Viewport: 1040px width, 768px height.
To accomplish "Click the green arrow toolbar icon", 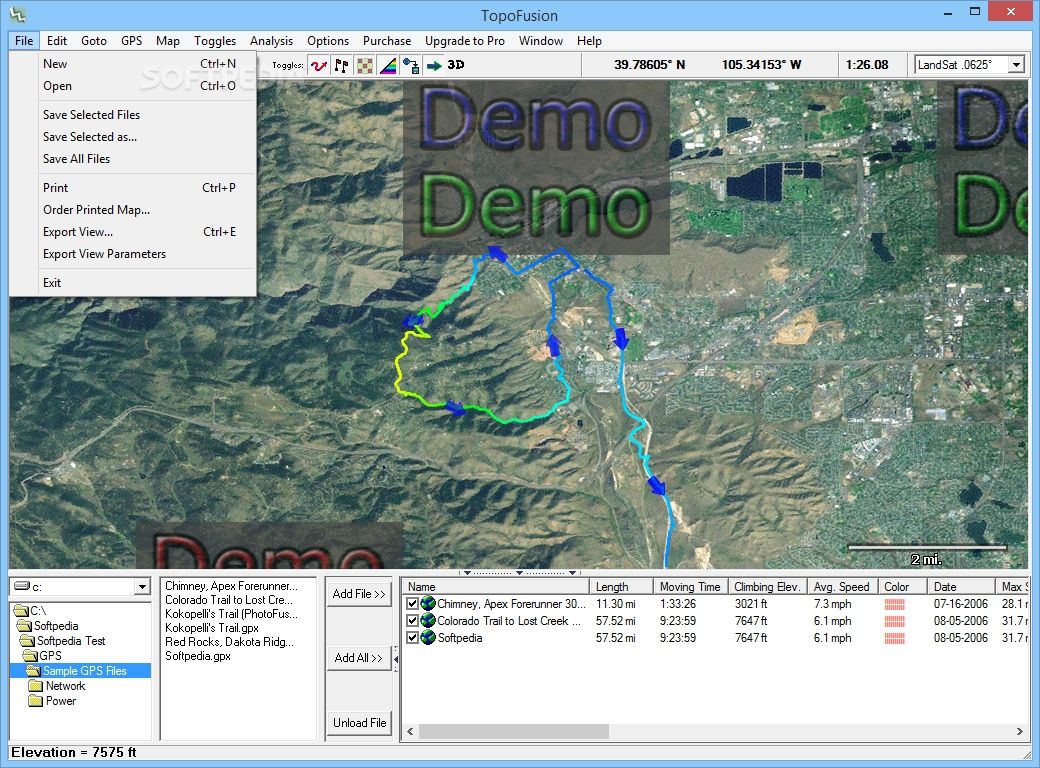I will point(434,65).
